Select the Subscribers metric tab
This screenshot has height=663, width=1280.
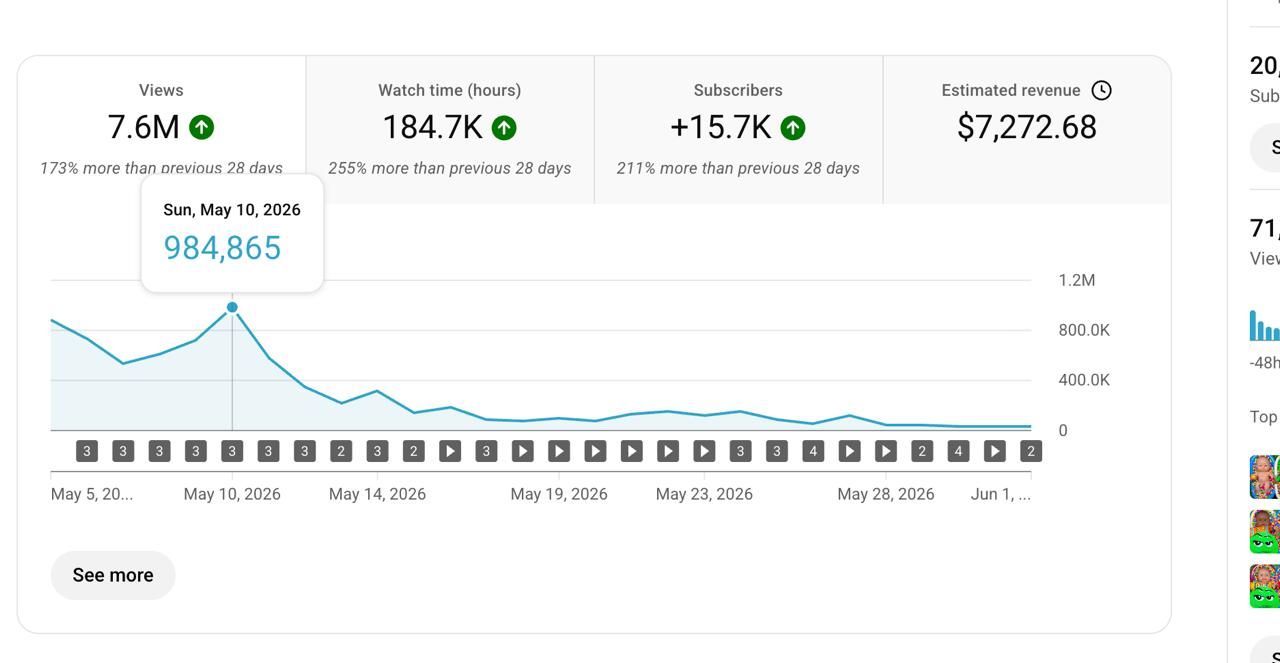pos(738,130)
